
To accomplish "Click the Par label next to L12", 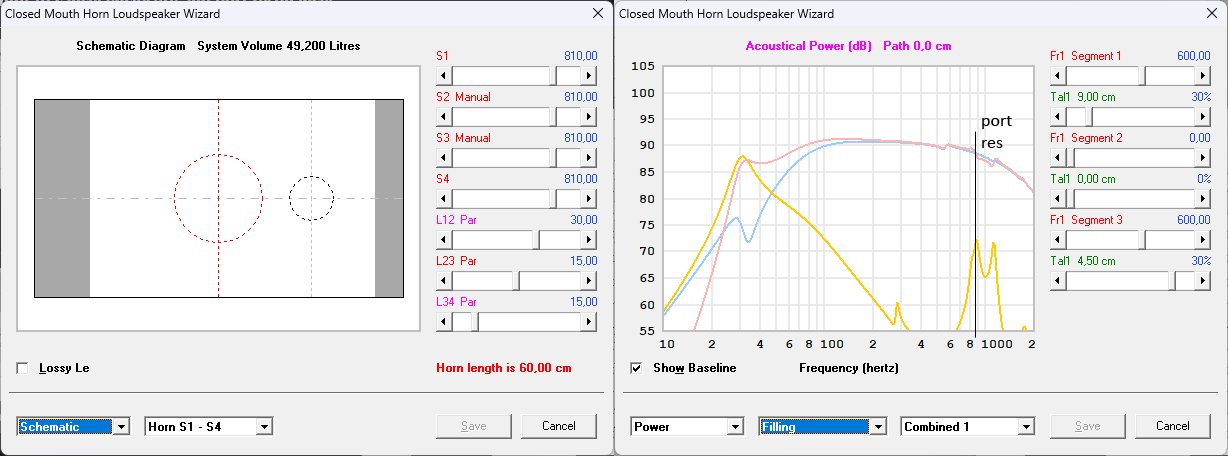I will point(468,220).
